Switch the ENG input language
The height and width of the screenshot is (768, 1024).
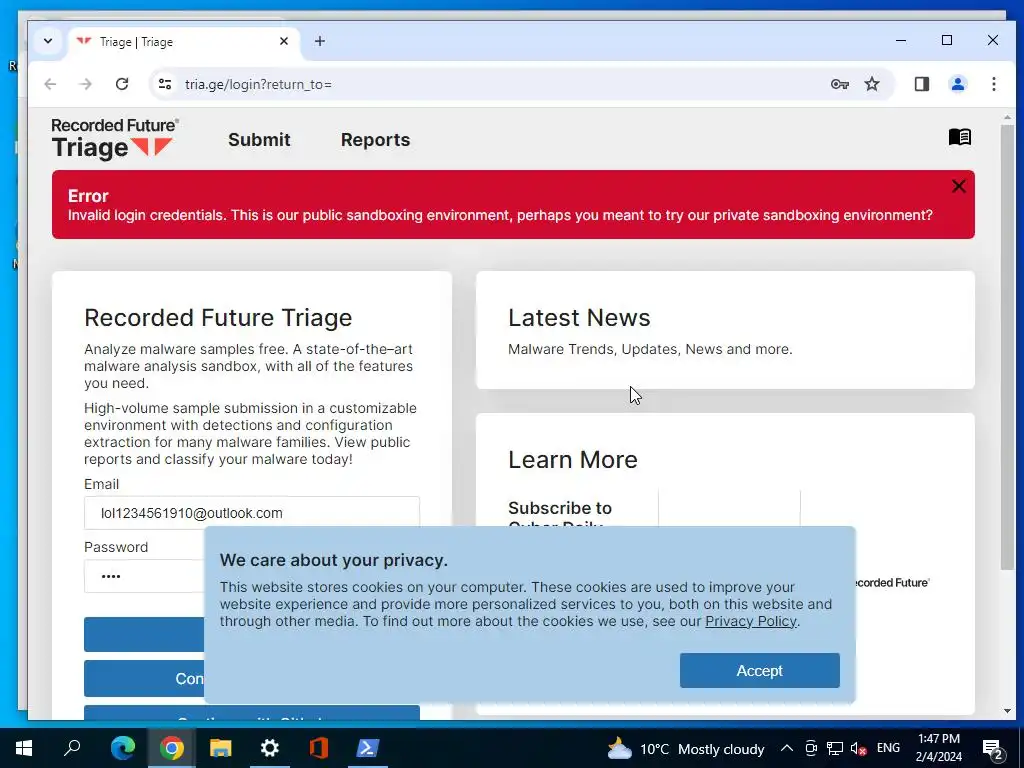point(888,748)
